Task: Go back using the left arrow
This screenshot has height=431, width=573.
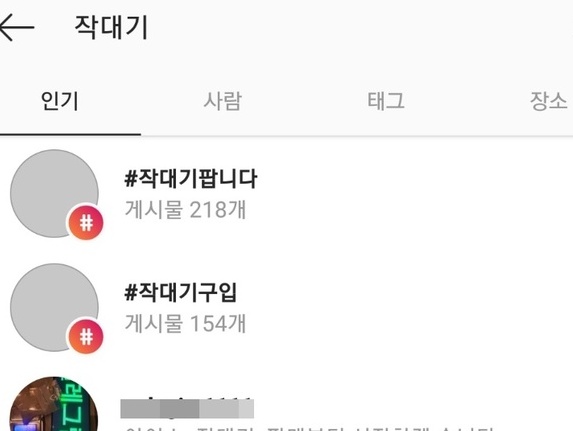Action: pos(16,27)
